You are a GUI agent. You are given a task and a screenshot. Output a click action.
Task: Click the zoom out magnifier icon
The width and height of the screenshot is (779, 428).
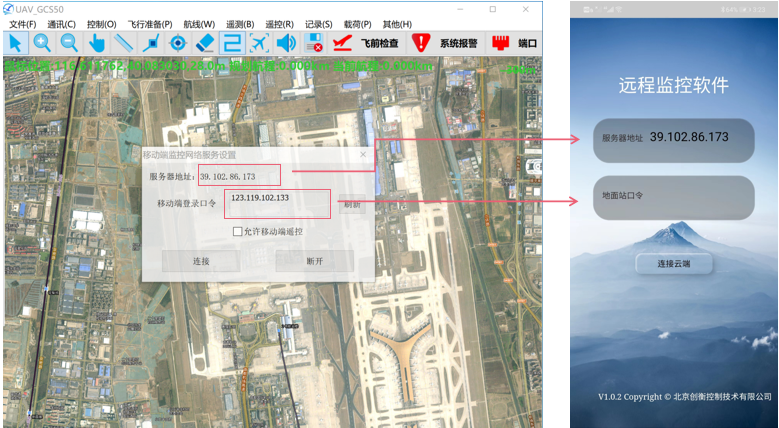pos(69,43)
